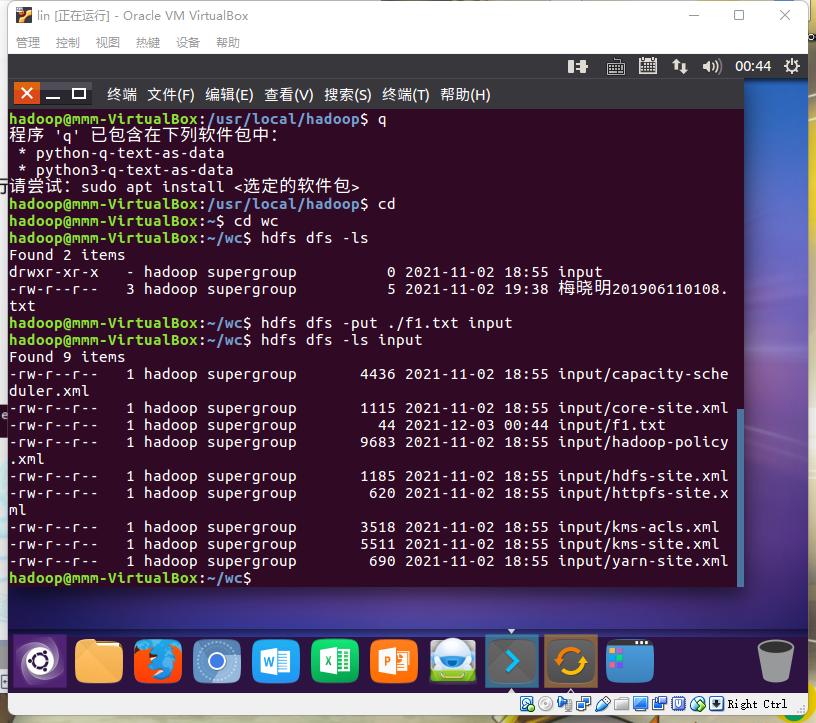The height and width of the screenshot is (723, 816).
Task: Open the PowerPoint-style presentation app in dock
Action: point(394,661)
